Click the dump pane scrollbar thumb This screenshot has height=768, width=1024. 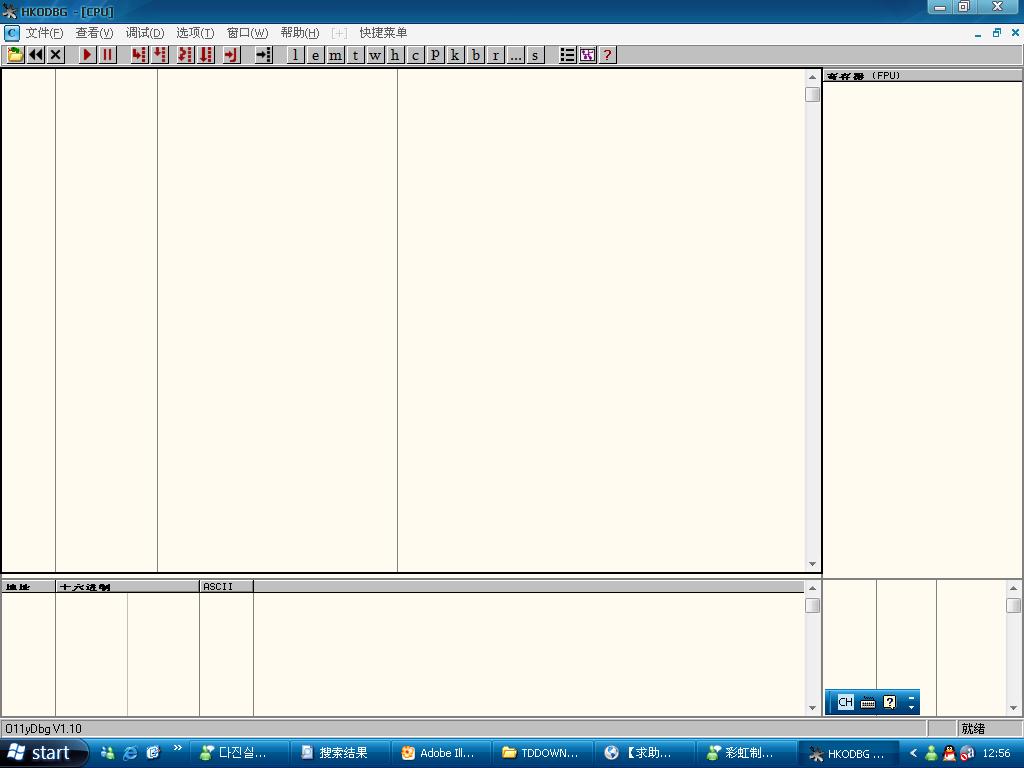(x=812, y=605)
